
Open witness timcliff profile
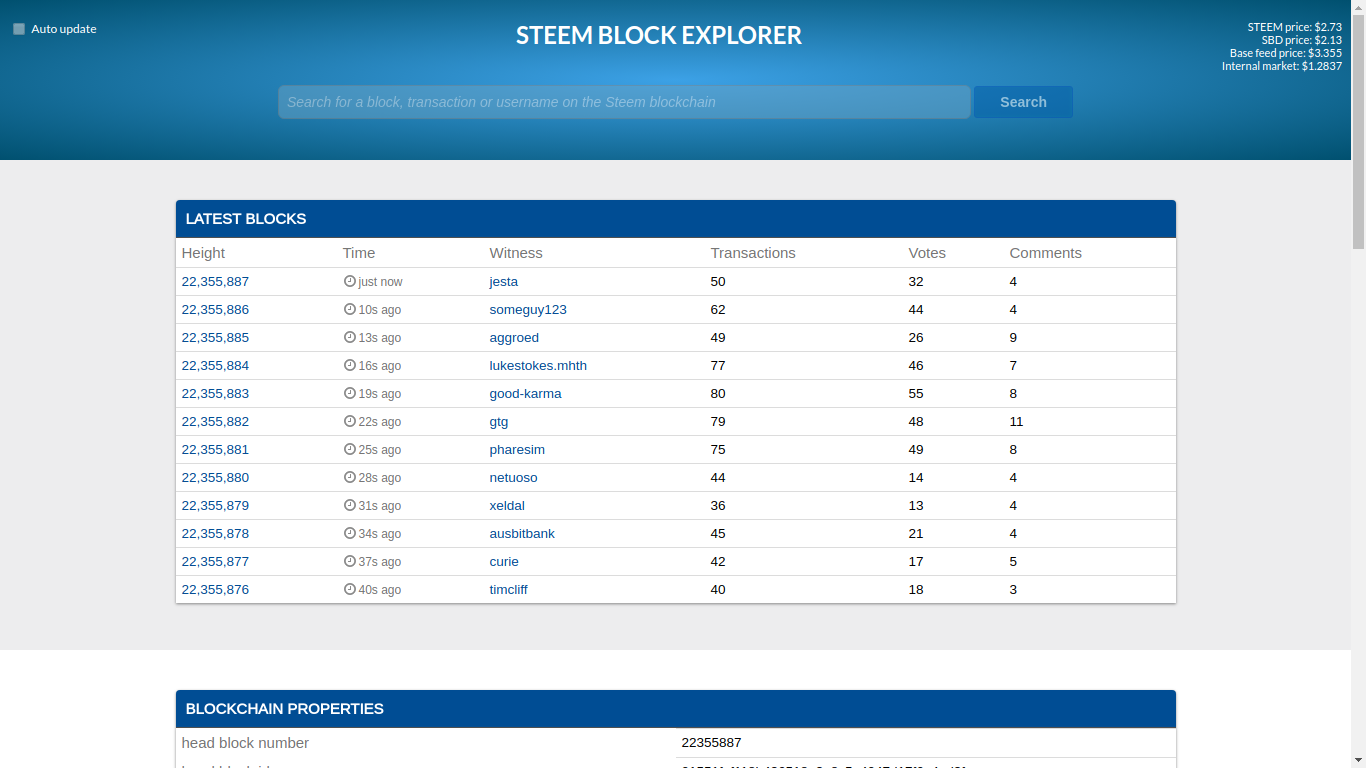pos(508,590)
